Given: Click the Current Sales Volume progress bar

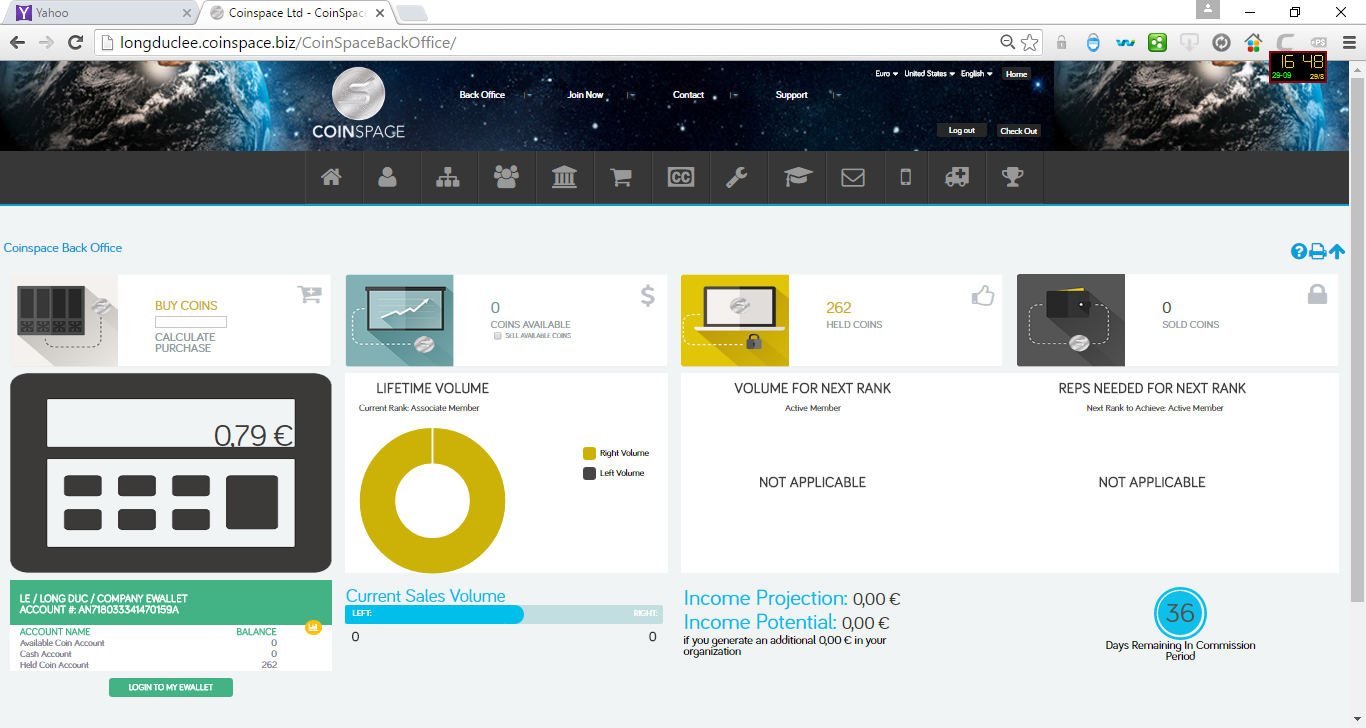Looking at the screenshot, I should pyautogui.click(x=504, y=614).
